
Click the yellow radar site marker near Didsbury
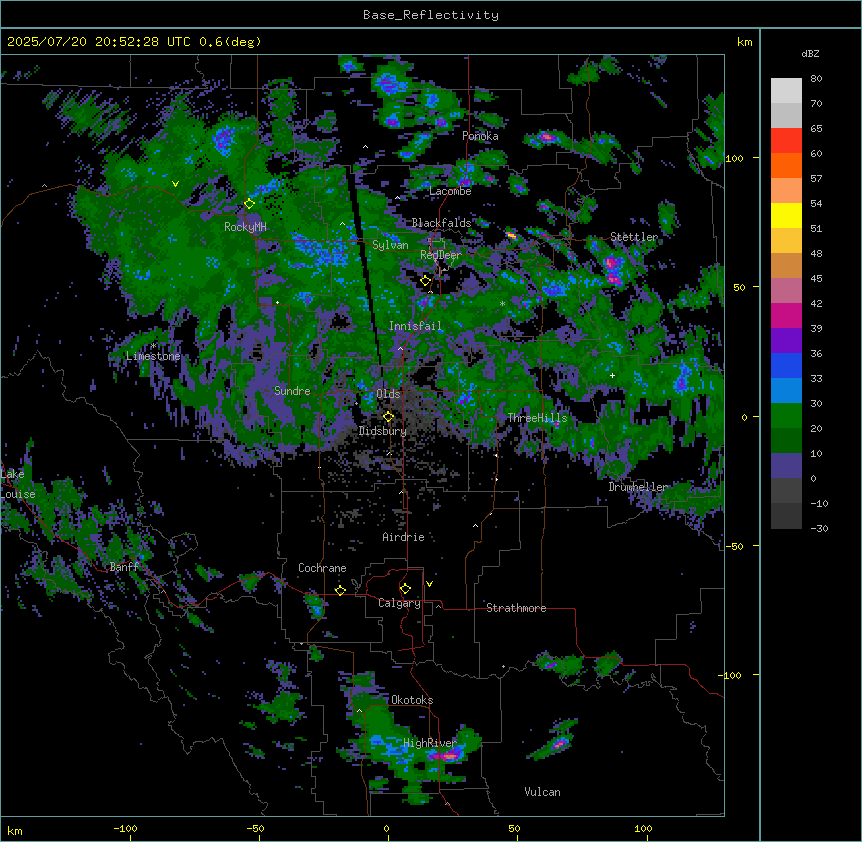tap(388, 417)
